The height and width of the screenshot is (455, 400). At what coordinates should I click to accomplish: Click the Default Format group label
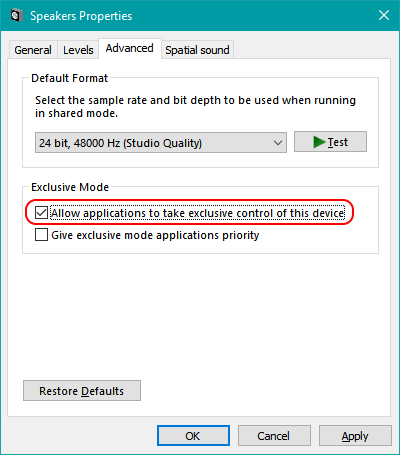69,78
